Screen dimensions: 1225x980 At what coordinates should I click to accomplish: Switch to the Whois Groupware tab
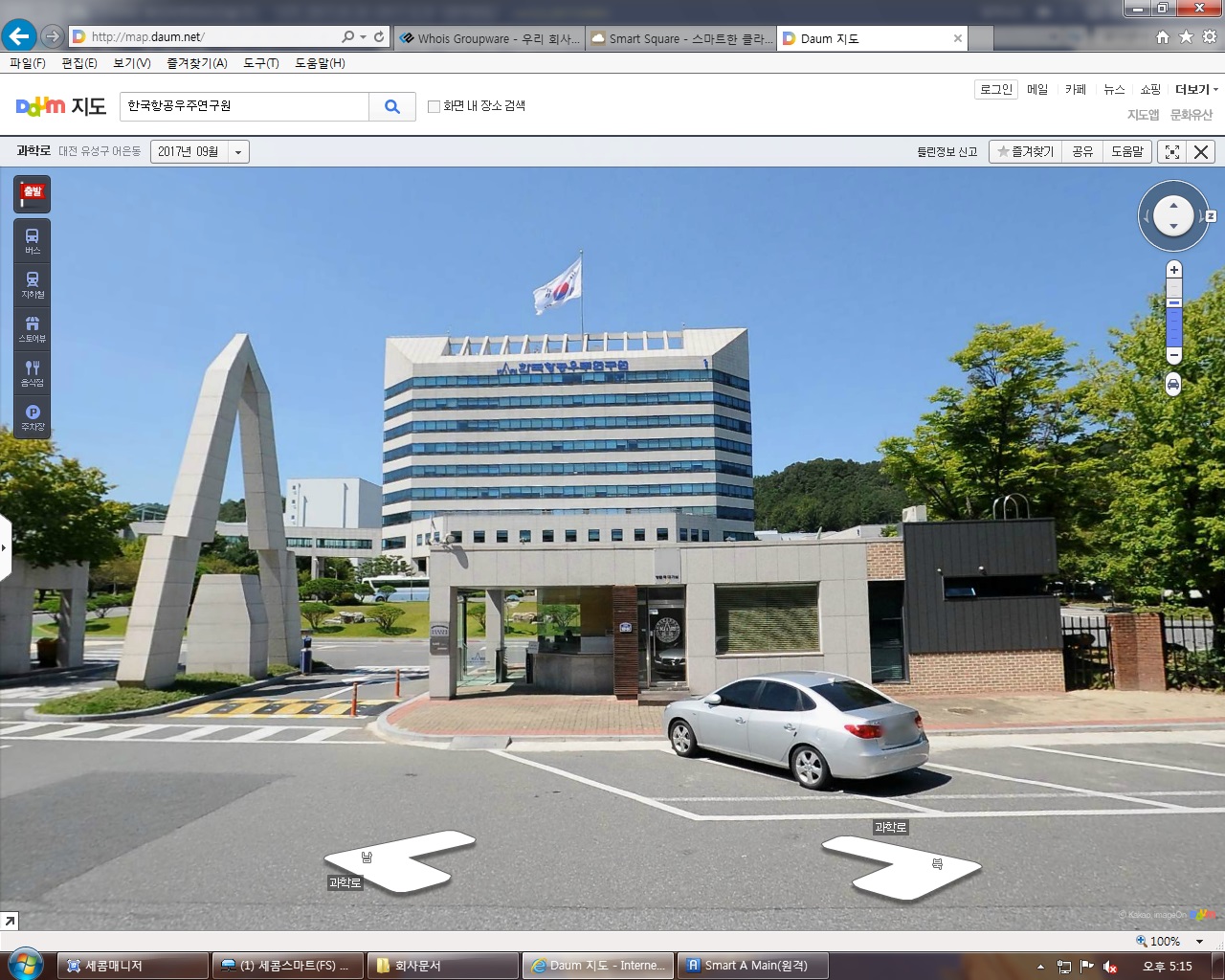click(489, 38)
